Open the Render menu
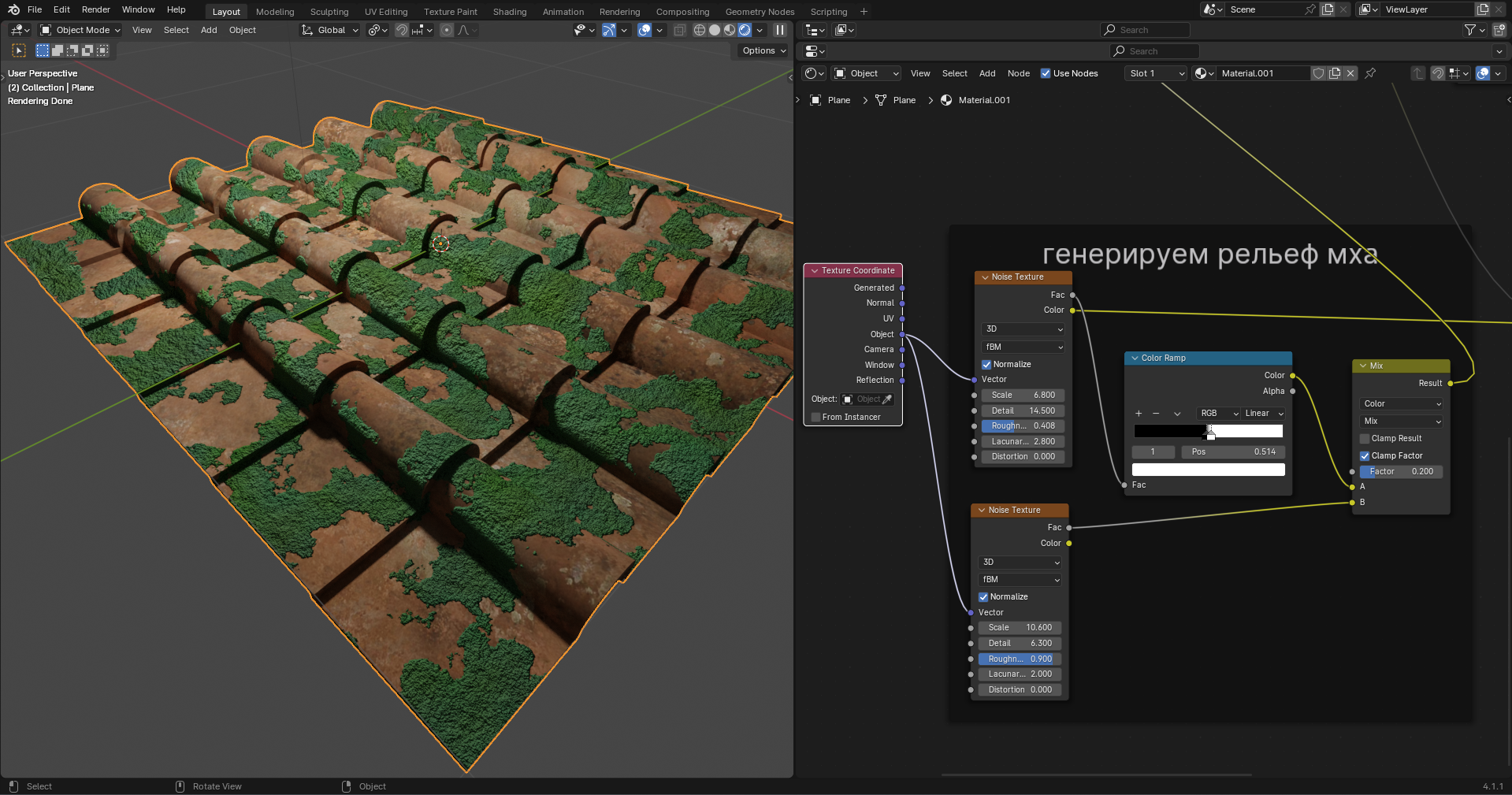 point(96,9)
